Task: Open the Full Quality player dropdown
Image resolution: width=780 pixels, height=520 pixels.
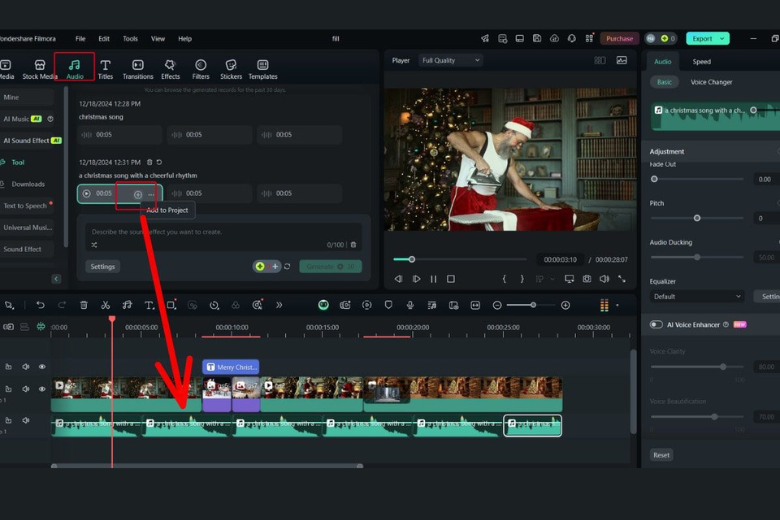Action: 450,60
